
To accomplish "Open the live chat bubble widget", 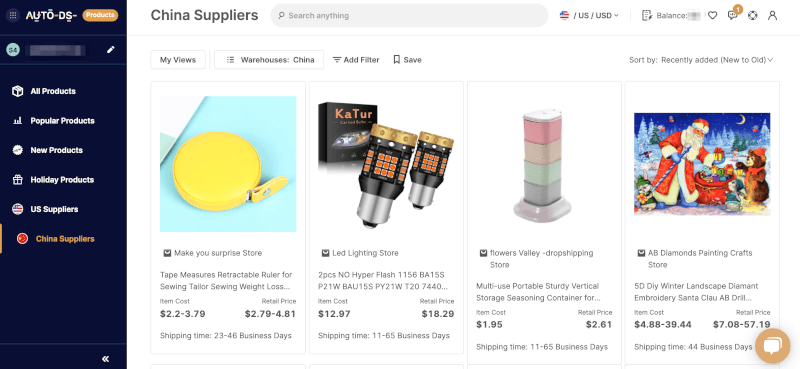I will [772, 346].
